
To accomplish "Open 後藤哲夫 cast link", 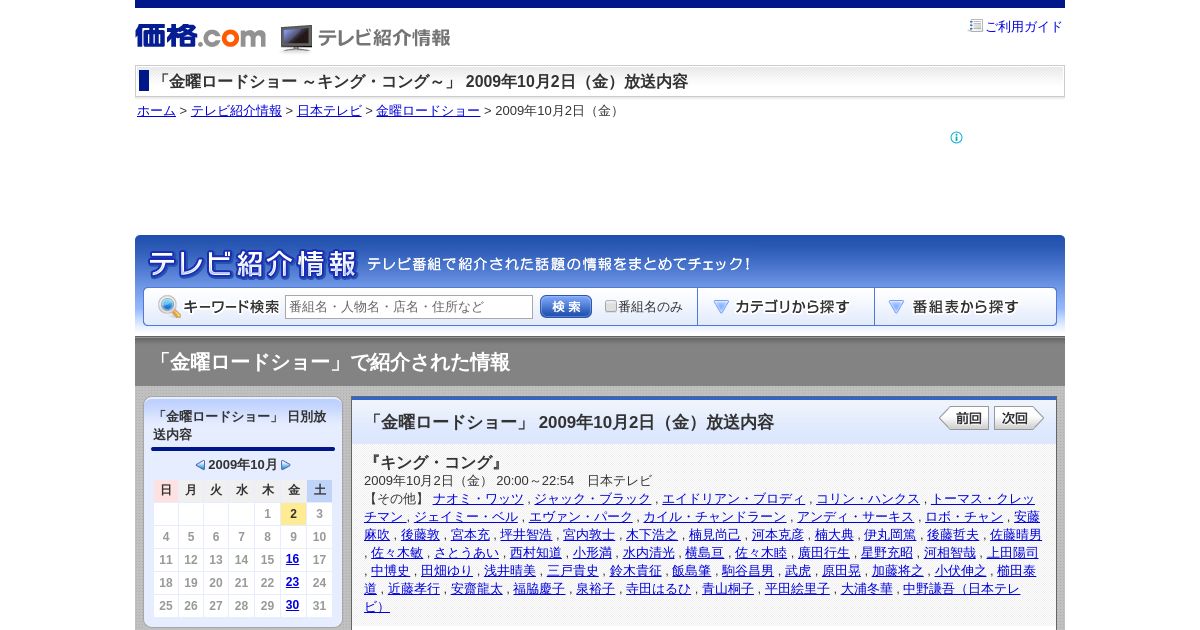I will [x=953, y=535].
